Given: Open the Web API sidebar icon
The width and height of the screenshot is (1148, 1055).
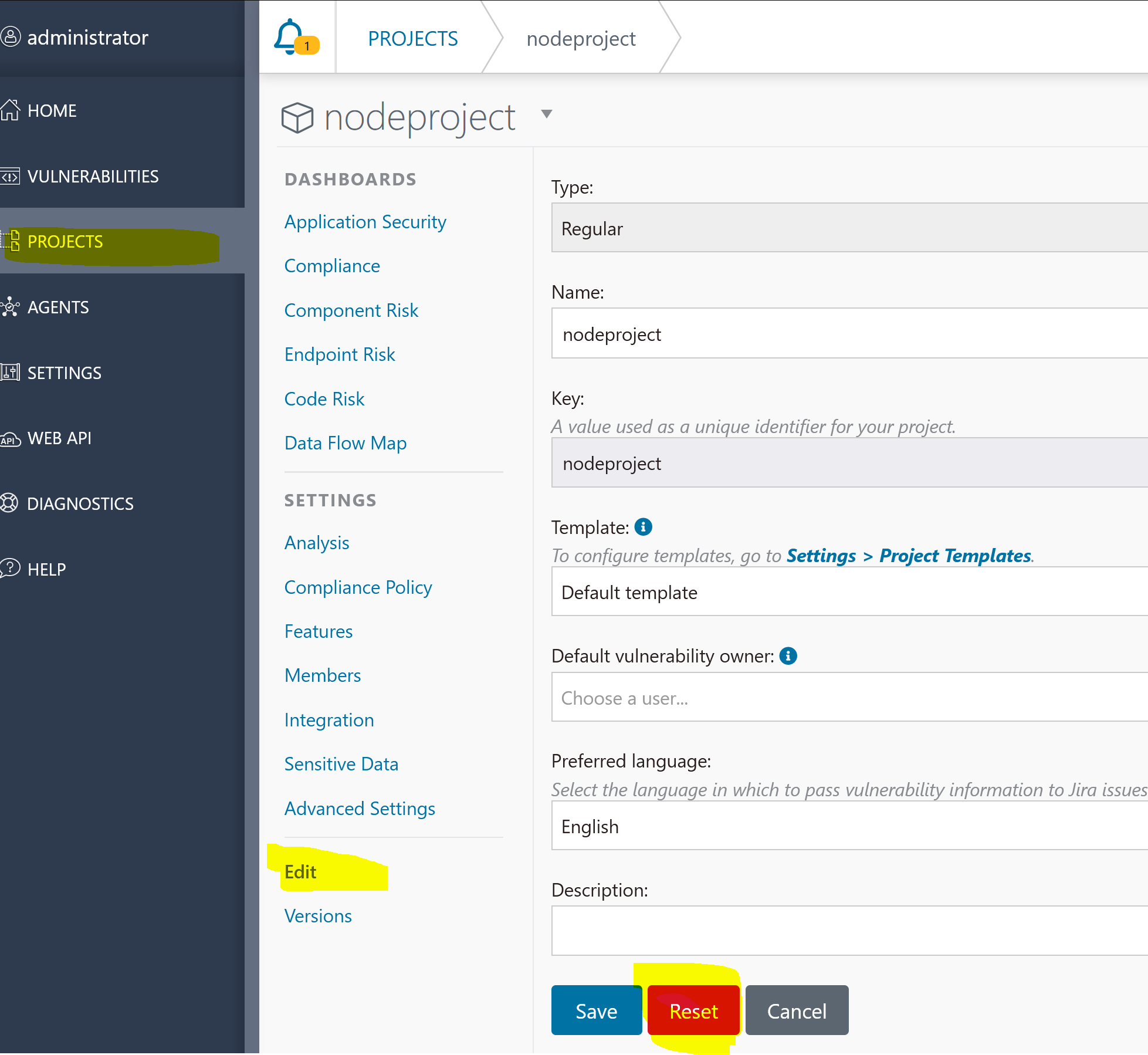Looking at the screenshot, I should [x=10, y=438].
